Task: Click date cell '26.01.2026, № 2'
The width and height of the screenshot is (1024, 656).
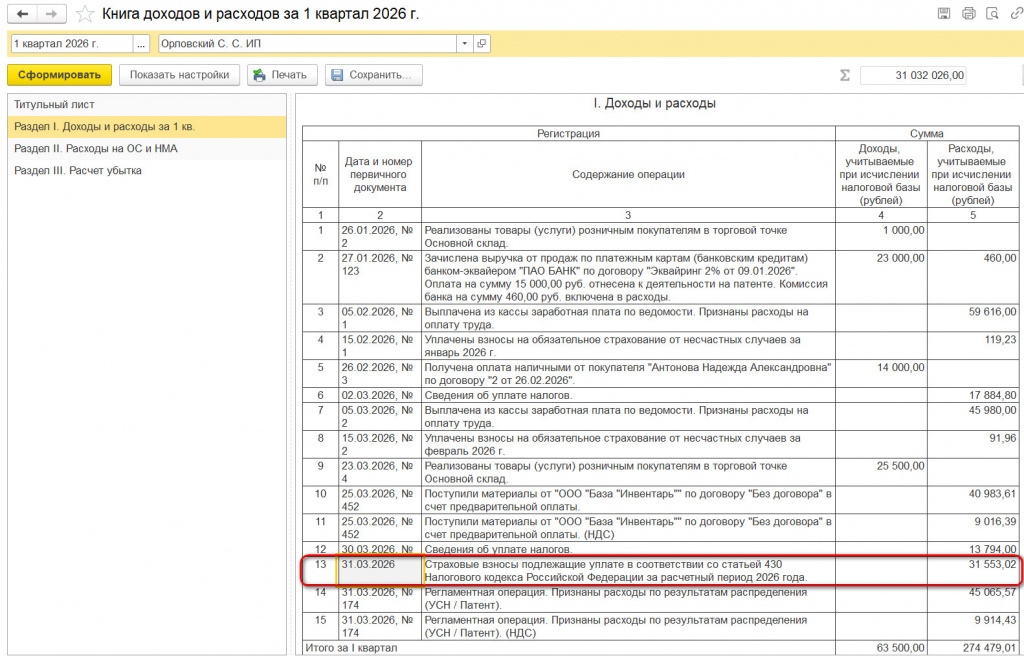Action: (x=379, y=237)
